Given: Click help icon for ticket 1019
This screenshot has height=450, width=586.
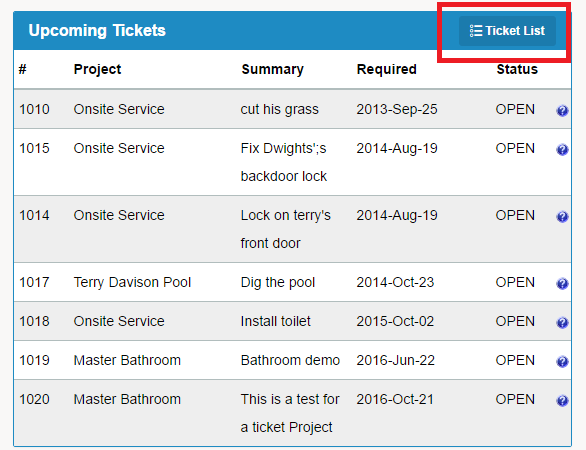Looking at the screenshot, I should 562,361.
